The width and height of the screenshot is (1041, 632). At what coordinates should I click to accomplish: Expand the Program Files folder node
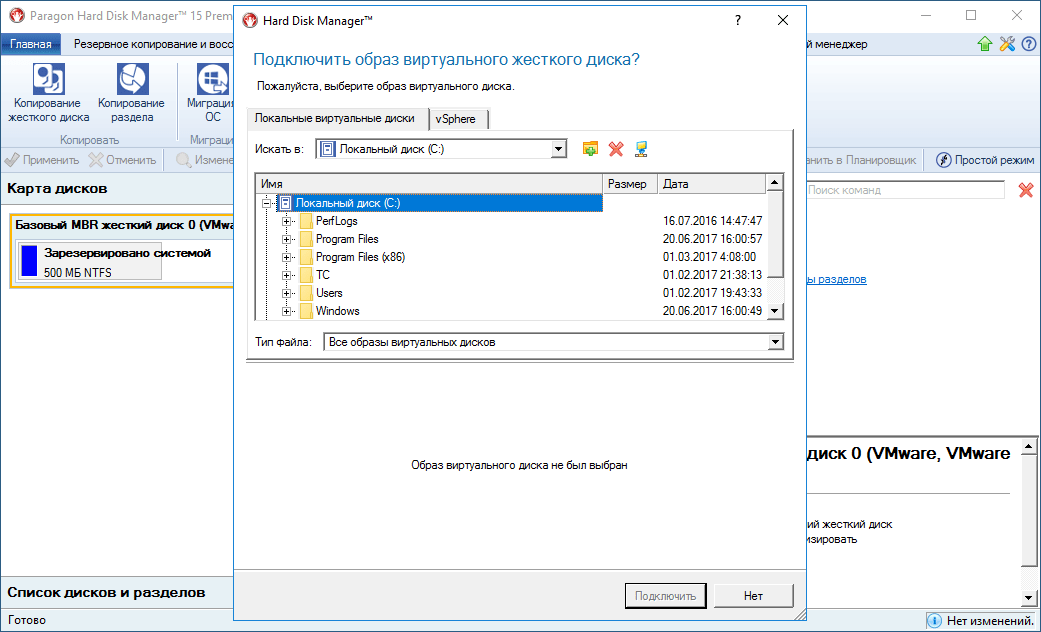(287, 239)
